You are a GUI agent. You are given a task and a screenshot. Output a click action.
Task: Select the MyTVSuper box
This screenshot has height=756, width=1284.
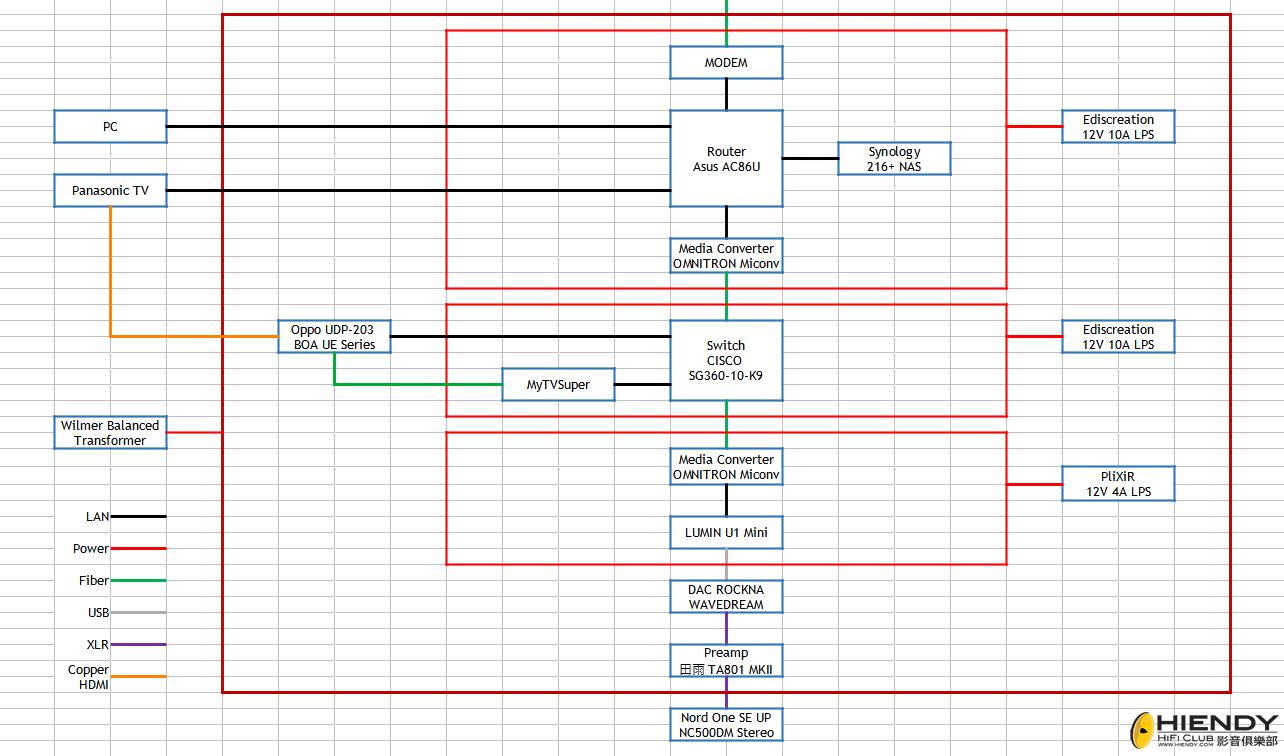558,385
